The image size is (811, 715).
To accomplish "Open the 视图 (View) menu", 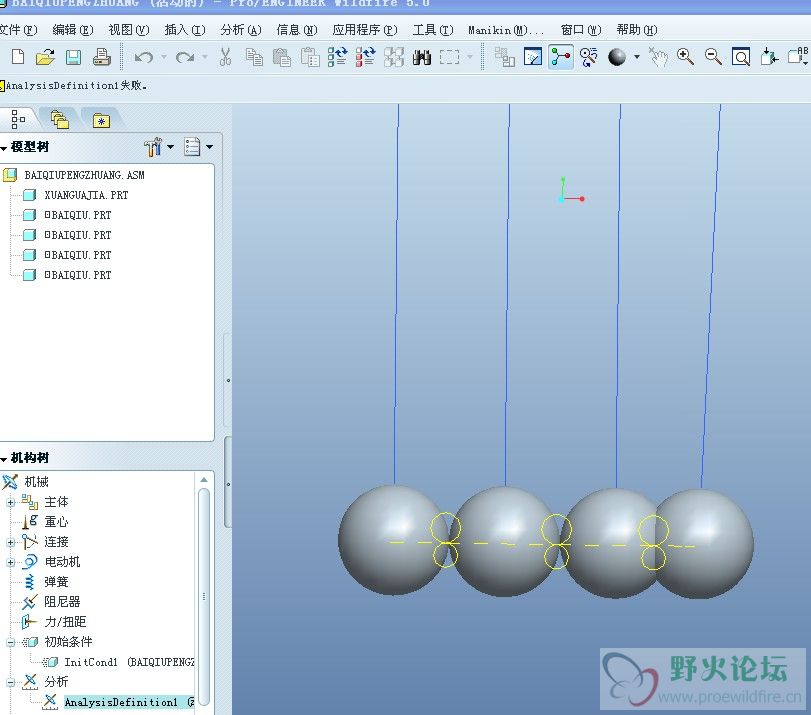I will coord(129,30).
